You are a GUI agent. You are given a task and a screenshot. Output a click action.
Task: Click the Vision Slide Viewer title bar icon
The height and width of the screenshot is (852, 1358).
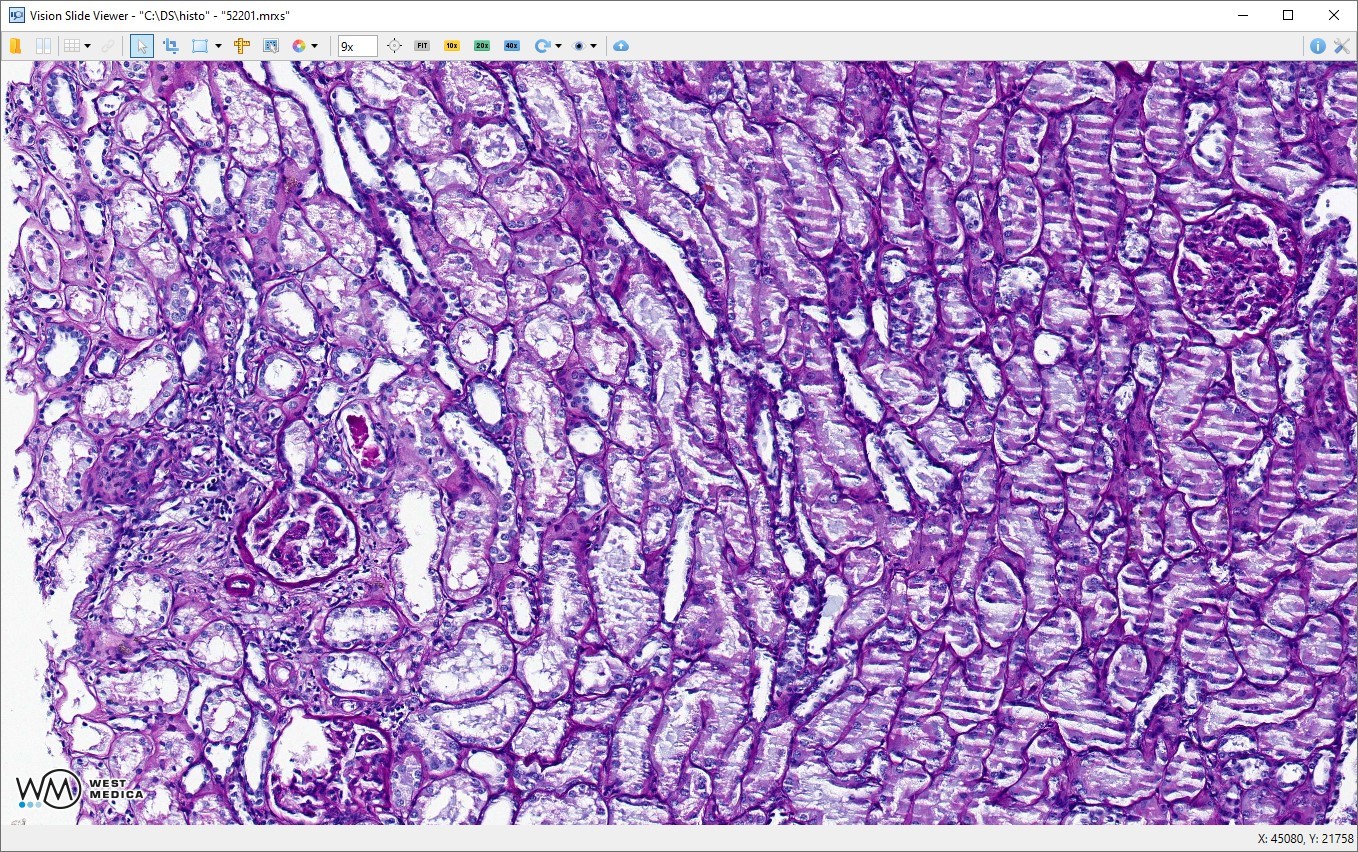[x=16, y=15]
